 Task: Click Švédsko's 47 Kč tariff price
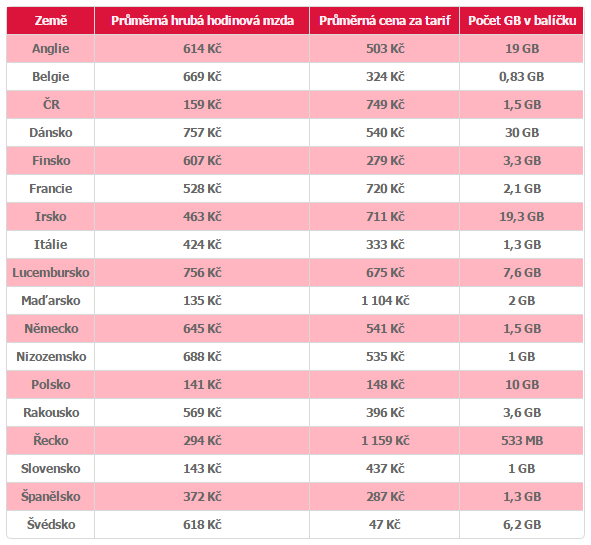click(x=384, y=524)
